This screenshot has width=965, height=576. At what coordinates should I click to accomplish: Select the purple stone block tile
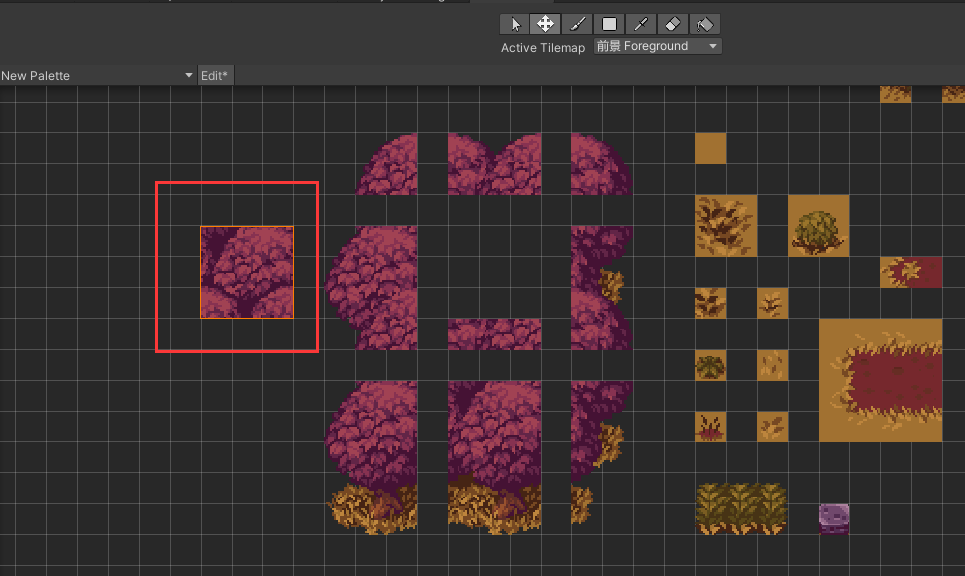coord(834,519)
